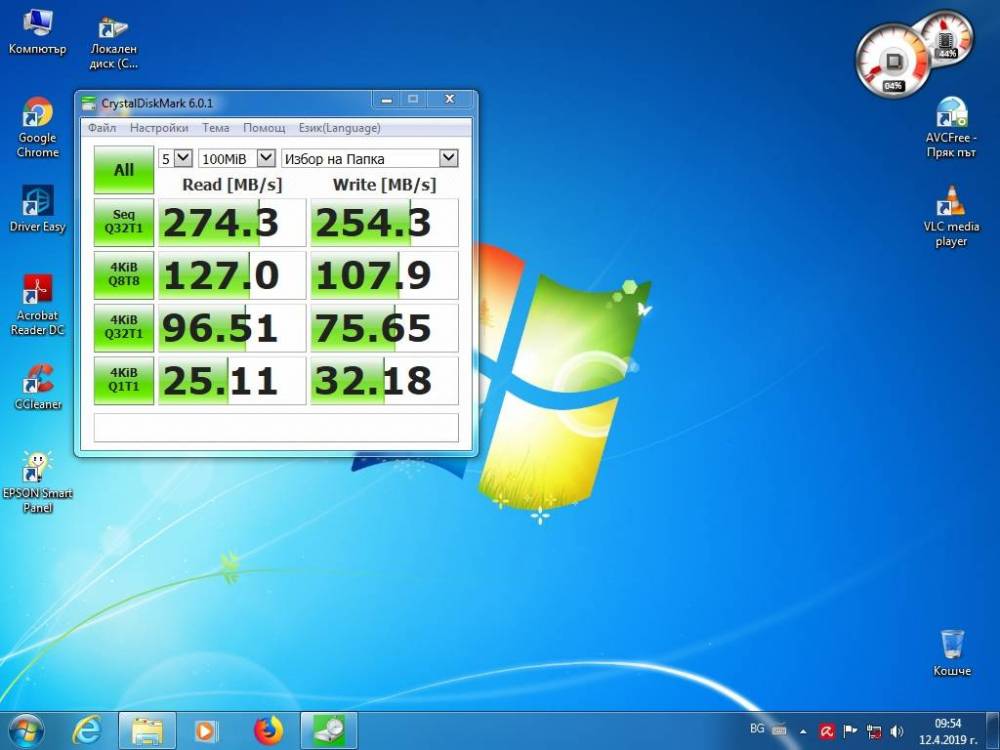This screenshot has height=750, width=1000.
Task: Open the Настройки menu
Action: (x=159, y=128)
